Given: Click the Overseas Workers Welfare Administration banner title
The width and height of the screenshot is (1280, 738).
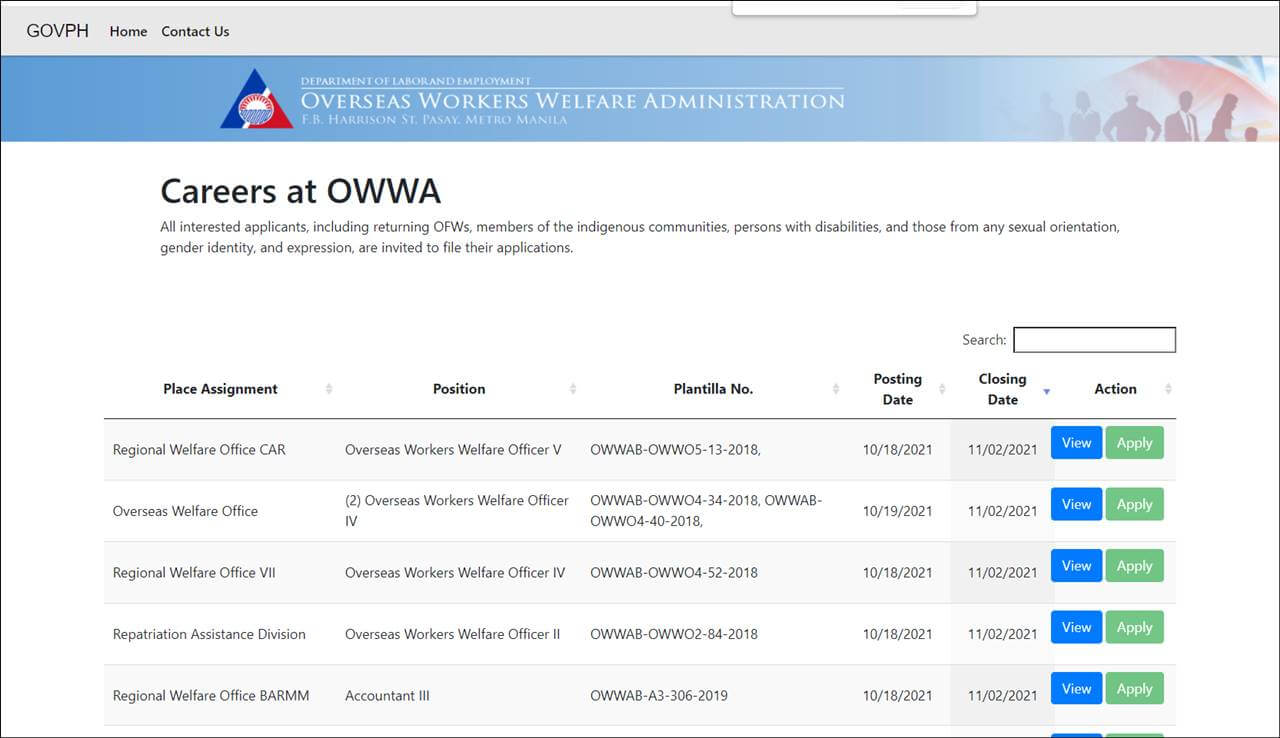Looking at the screenshot, I should [572, 101].
